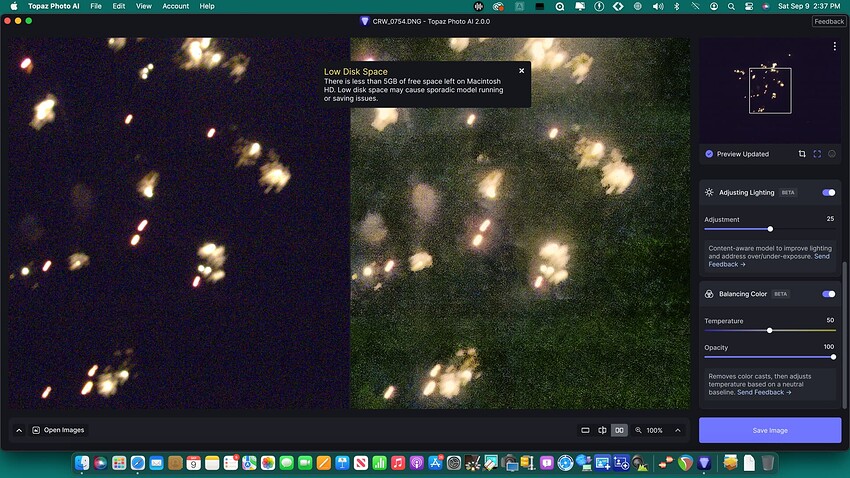850x478 pixels.
Task: Open Spotlight search in menu bar
Action: pyautogui.click(x=731, y=7)
